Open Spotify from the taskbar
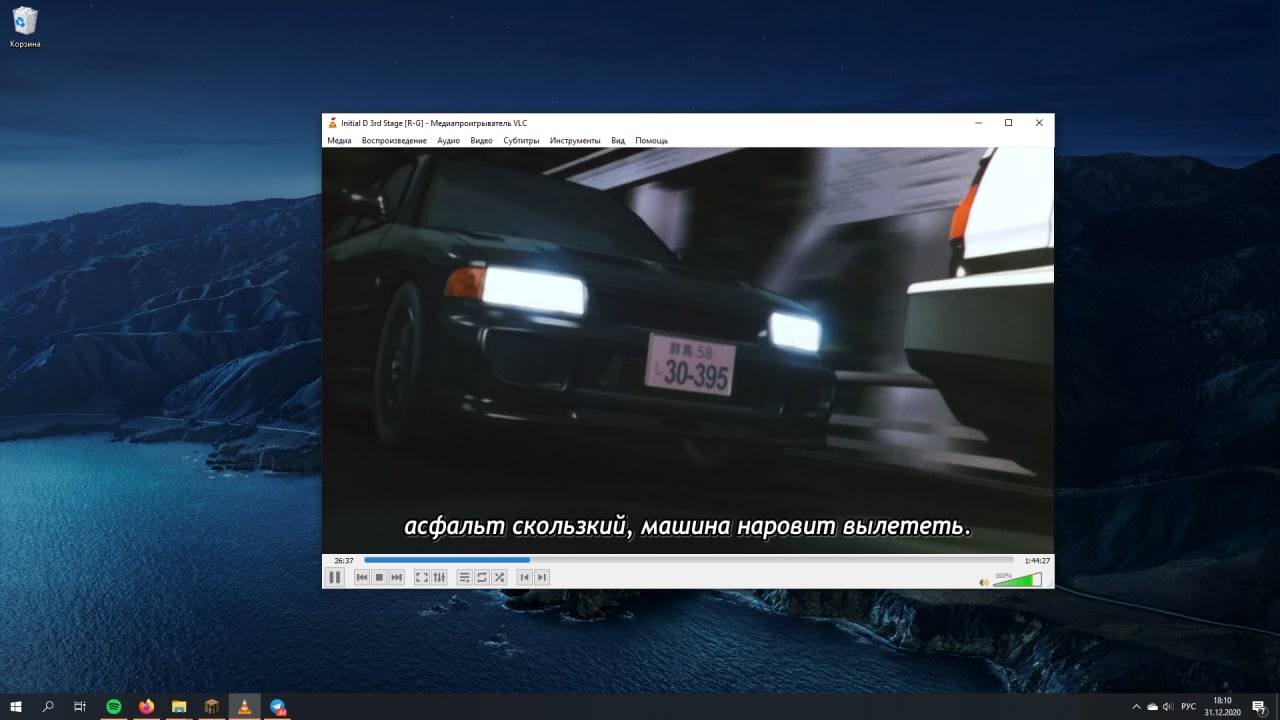The width and height of the screenshot is (1280, 720). click(114, 706)
